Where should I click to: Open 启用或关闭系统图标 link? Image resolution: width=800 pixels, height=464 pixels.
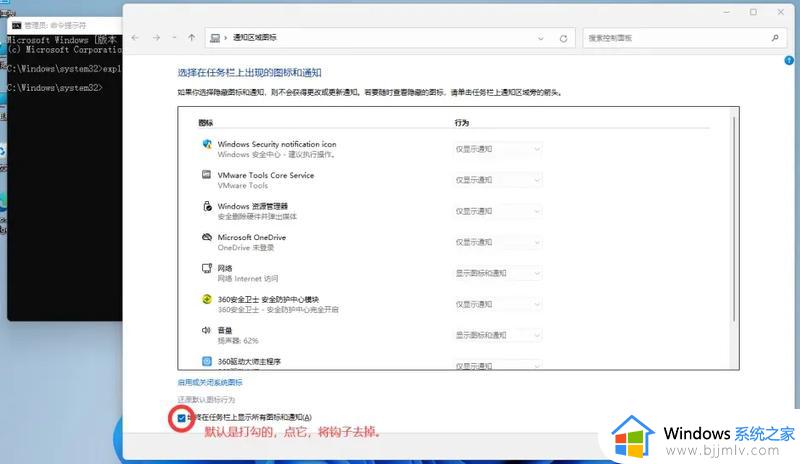[x=210, y=382]
